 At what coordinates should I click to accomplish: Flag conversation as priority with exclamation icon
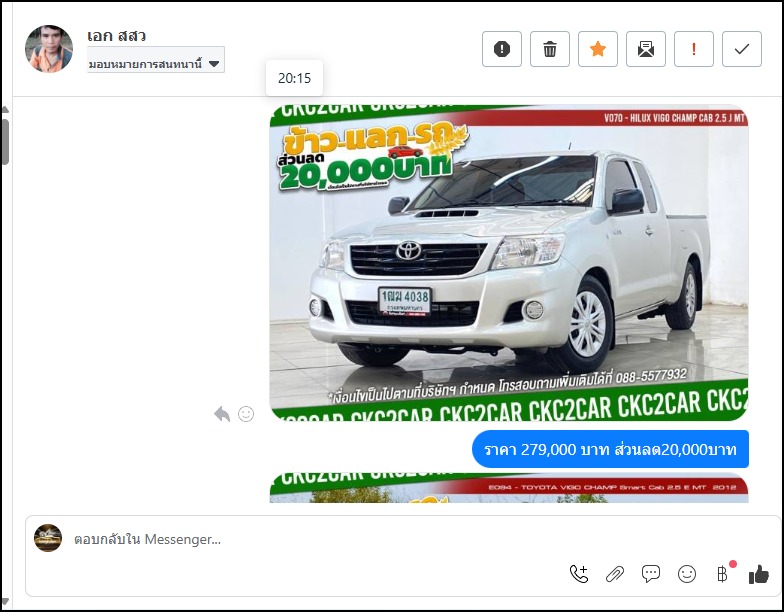pyautogui.click(x=694, y=49)
